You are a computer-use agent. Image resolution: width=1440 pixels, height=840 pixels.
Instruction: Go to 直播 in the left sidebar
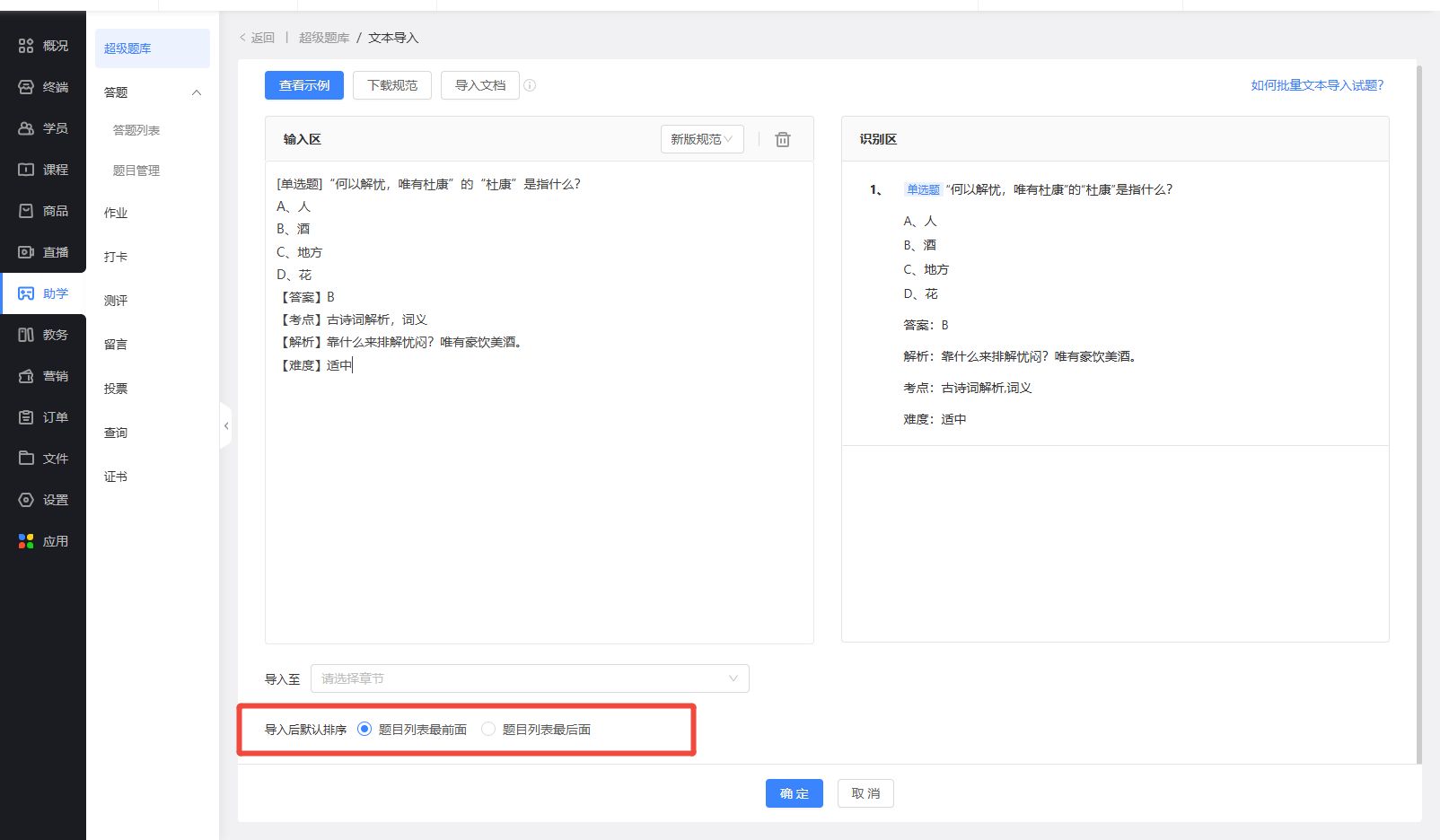(x=43, y=252)
